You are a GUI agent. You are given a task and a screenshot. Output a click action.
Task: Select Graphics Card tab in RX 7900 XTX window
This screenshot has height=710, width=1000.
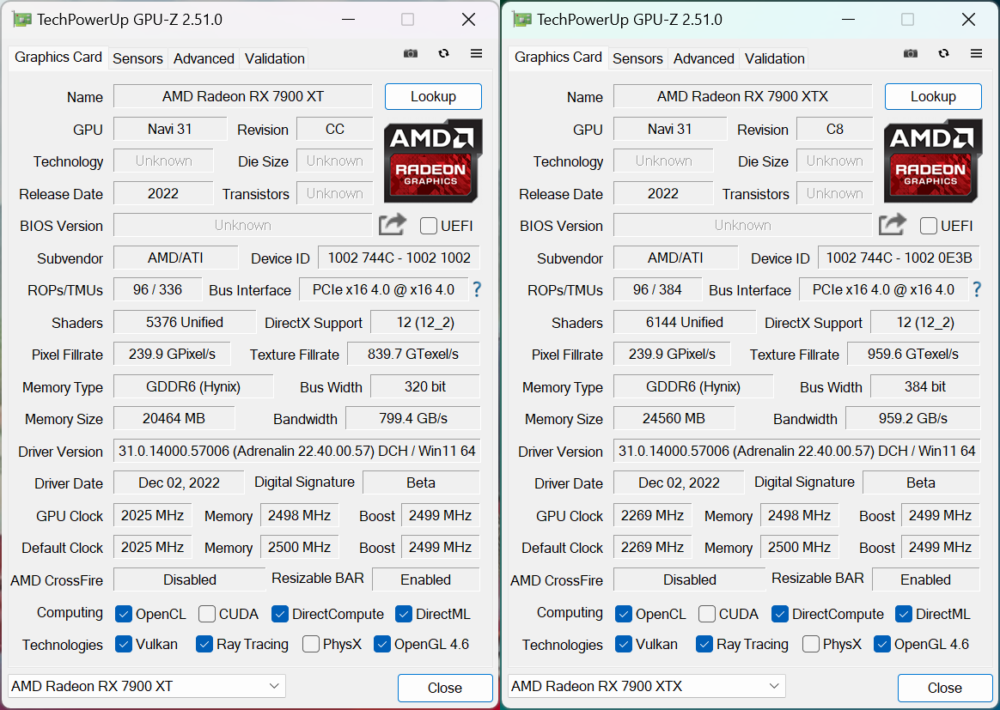coord(558,57)
